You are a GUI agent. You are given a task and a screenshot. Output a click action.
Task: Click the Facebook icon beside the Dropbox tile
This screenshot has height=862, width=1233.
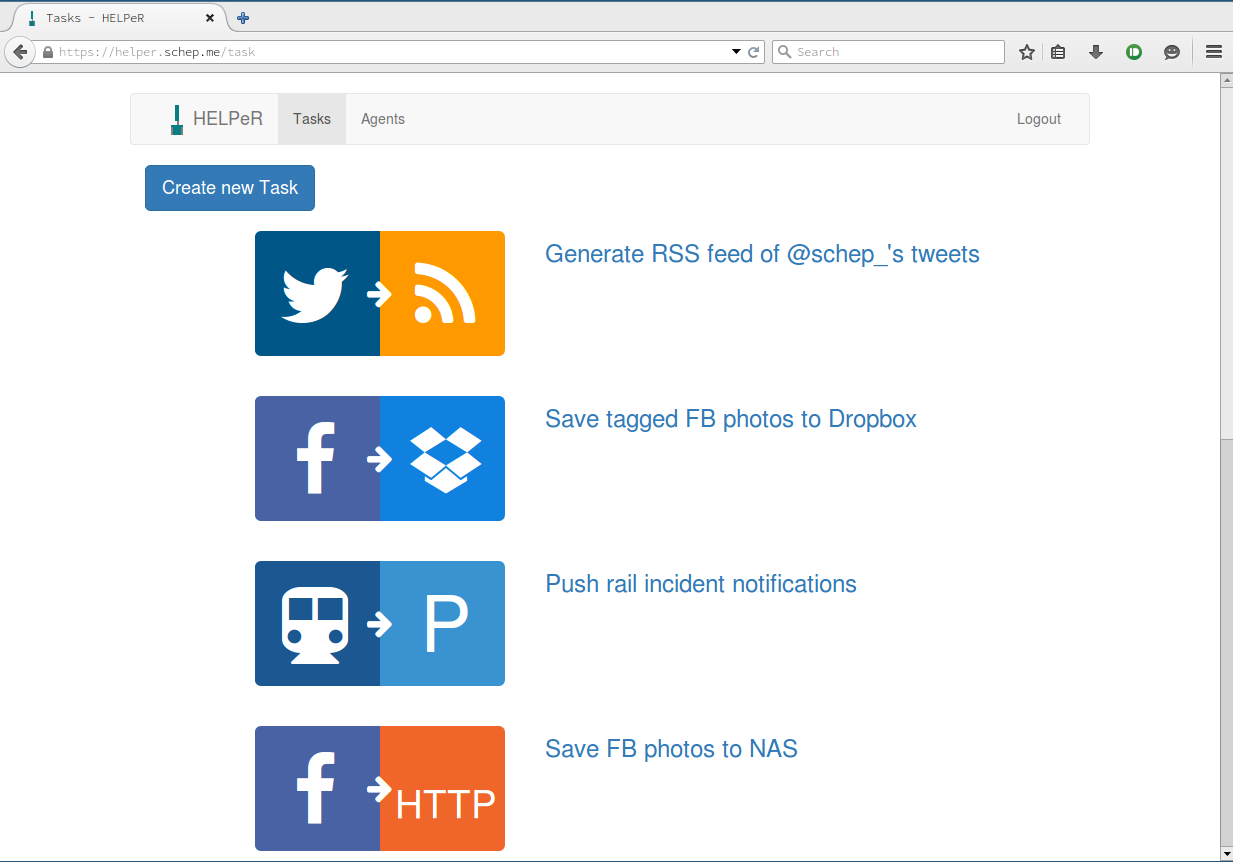point(317,458)
